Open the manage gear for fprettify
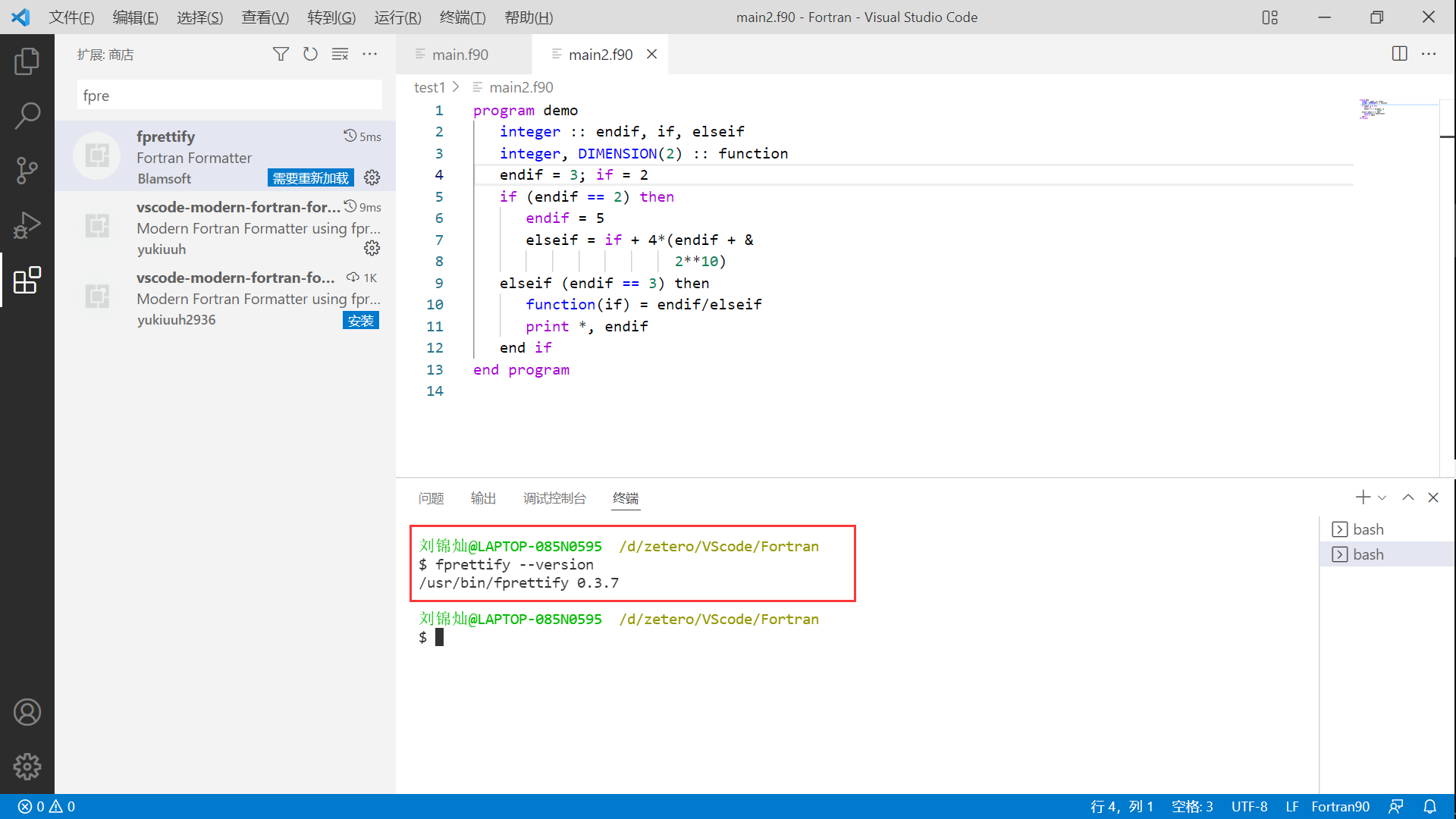1456x819 pixels. coord(372,177)
